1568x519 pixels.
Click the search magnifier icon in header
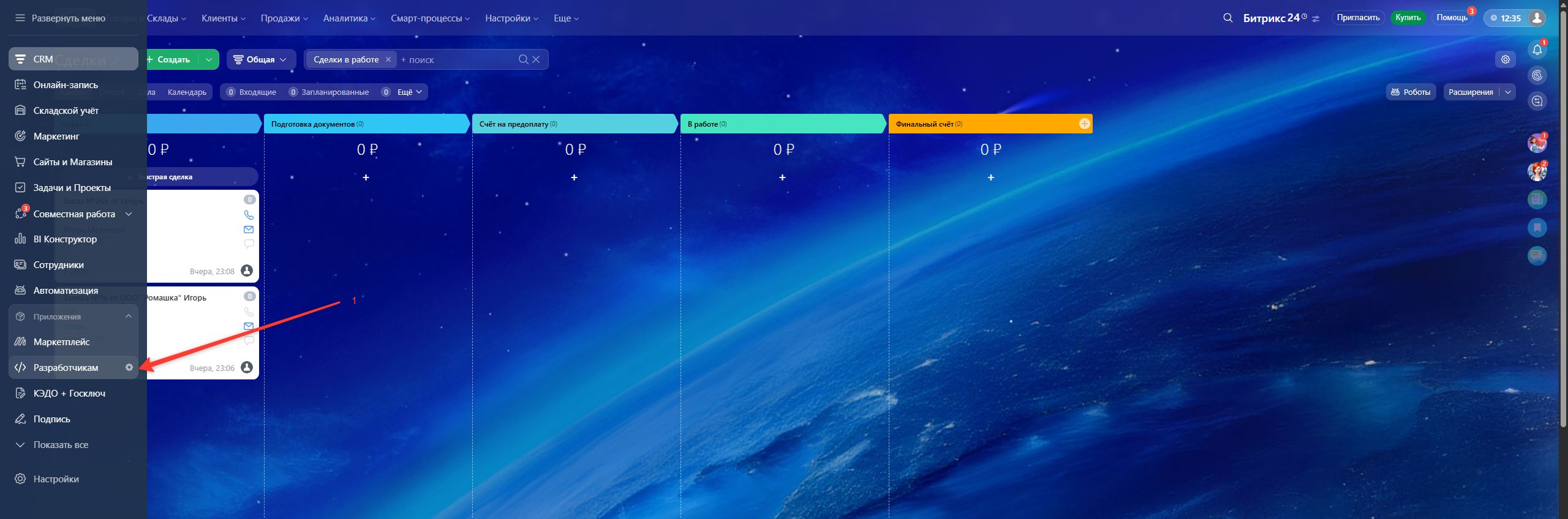coord(1227,18)
